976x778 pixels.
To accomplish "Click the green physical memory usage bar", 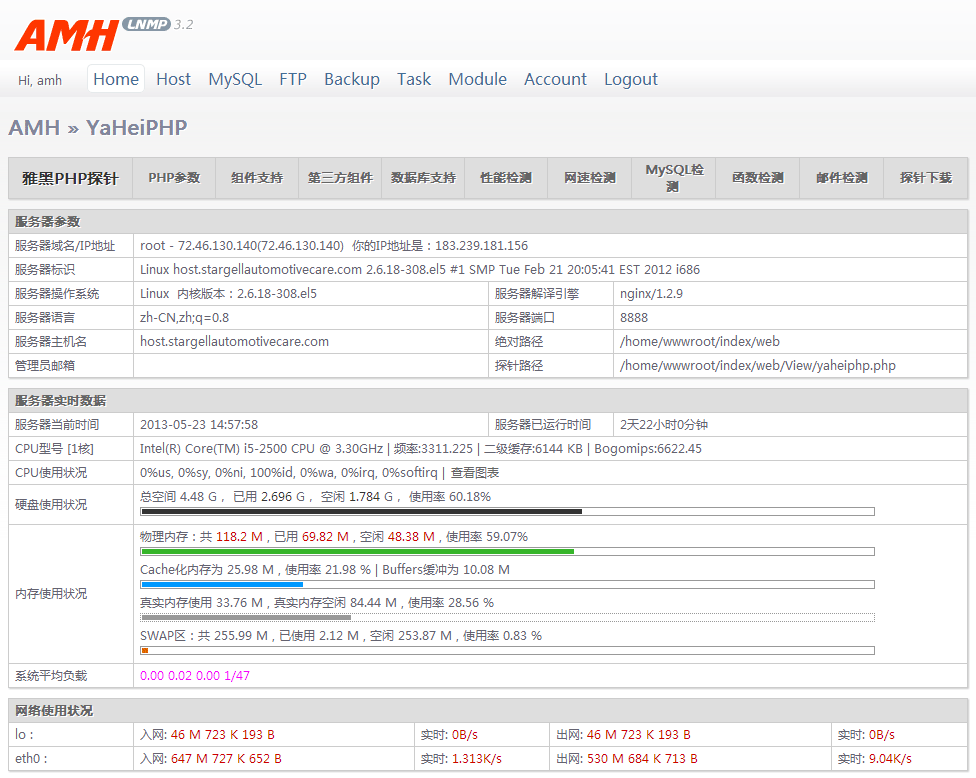I will [357, 551].
